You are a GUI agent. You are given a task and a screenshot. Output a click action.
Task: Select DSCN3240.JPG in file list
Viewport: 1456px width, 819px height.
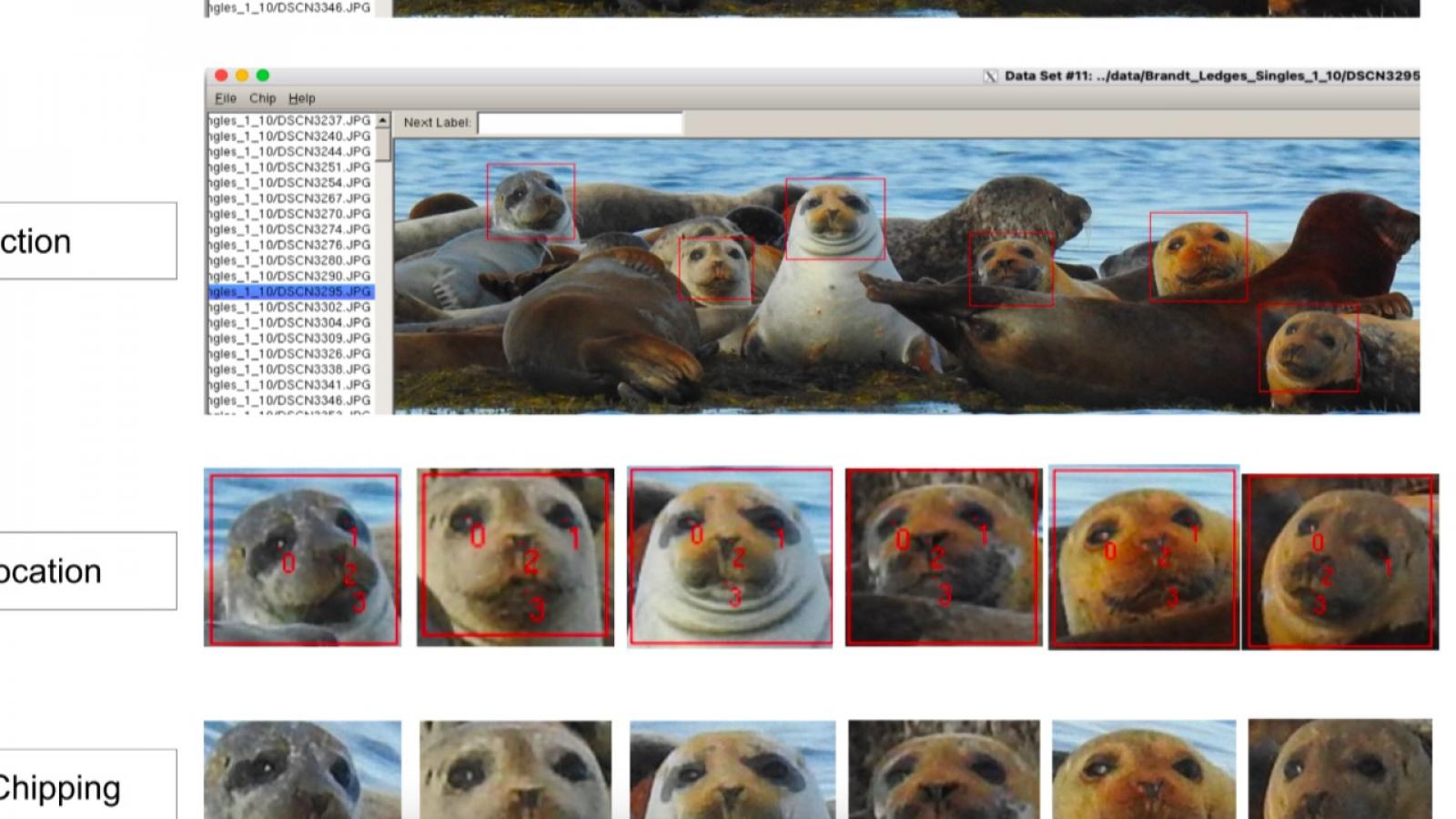290,136
